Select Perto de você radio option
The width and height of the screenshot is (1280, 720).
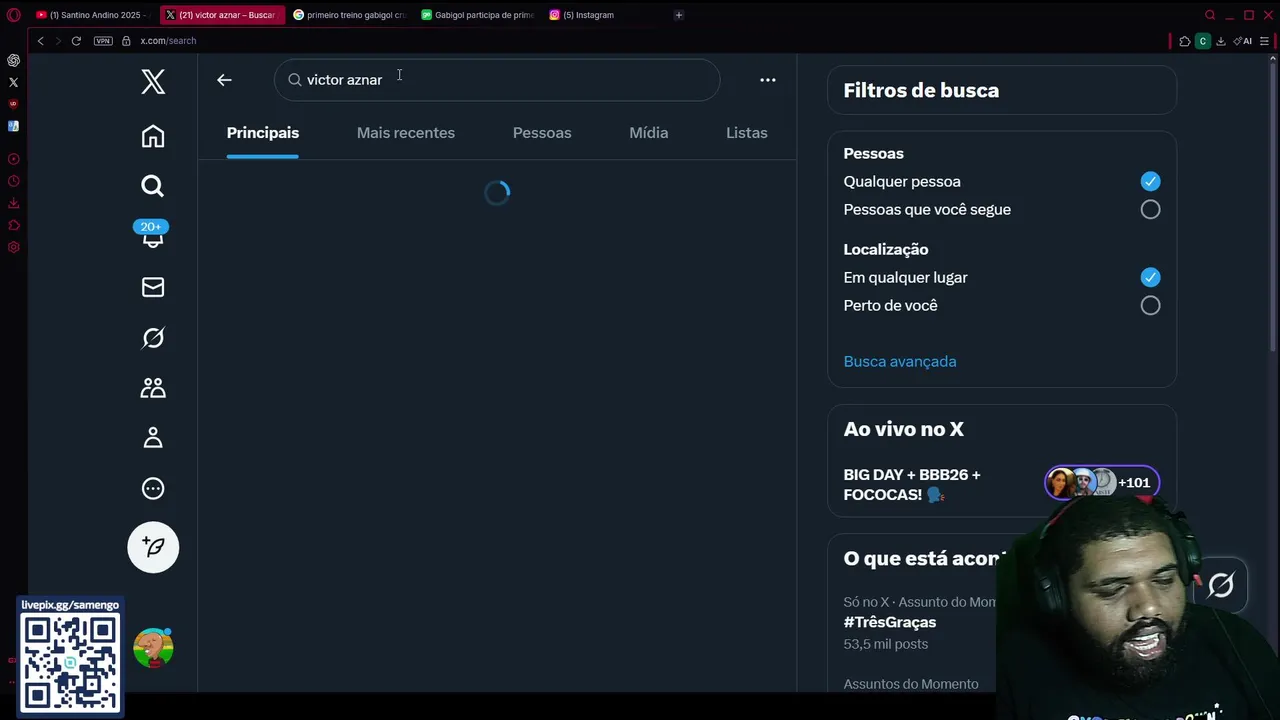[x=1150, y=305]
